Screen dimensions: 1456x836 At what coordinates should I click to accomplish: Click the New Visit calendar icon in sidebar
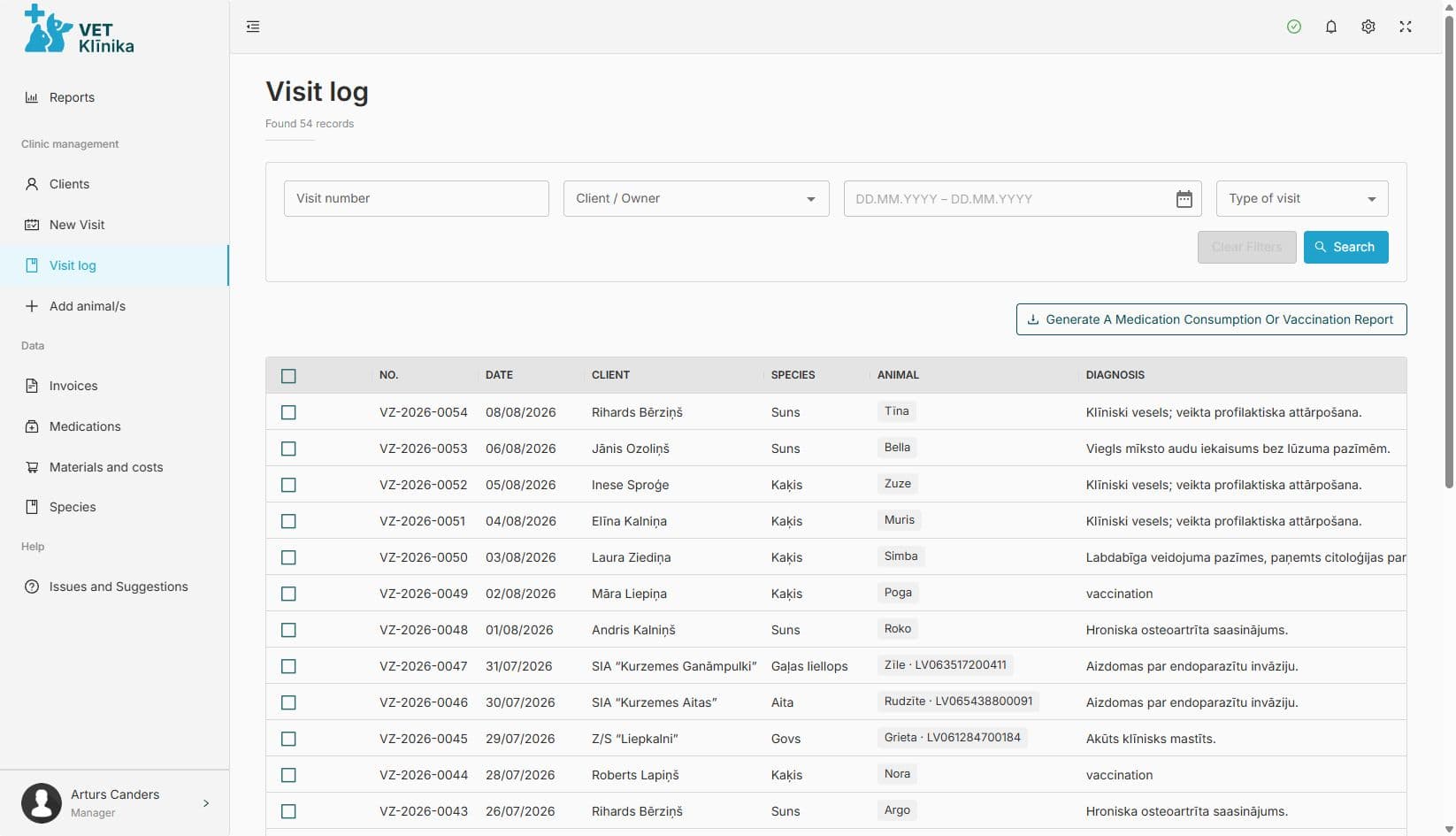pyautogui.click(x=32, y=225)
